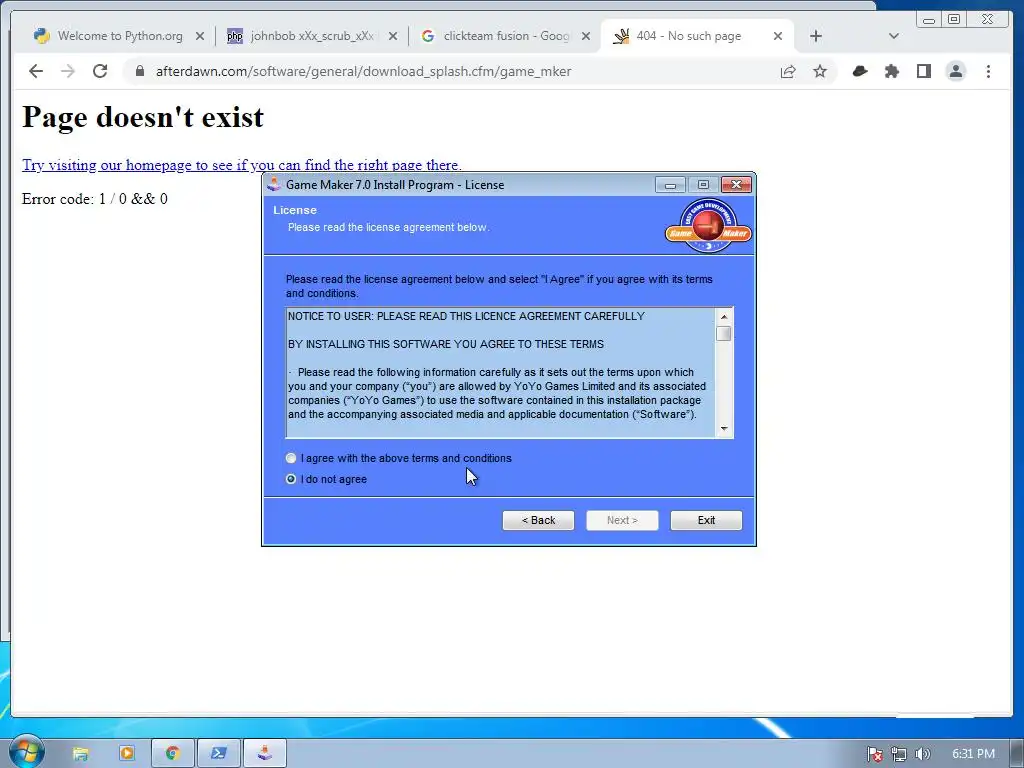Toggle the Chrome side panel
This screenshot has width=1024, height=768.
(923, 71)
